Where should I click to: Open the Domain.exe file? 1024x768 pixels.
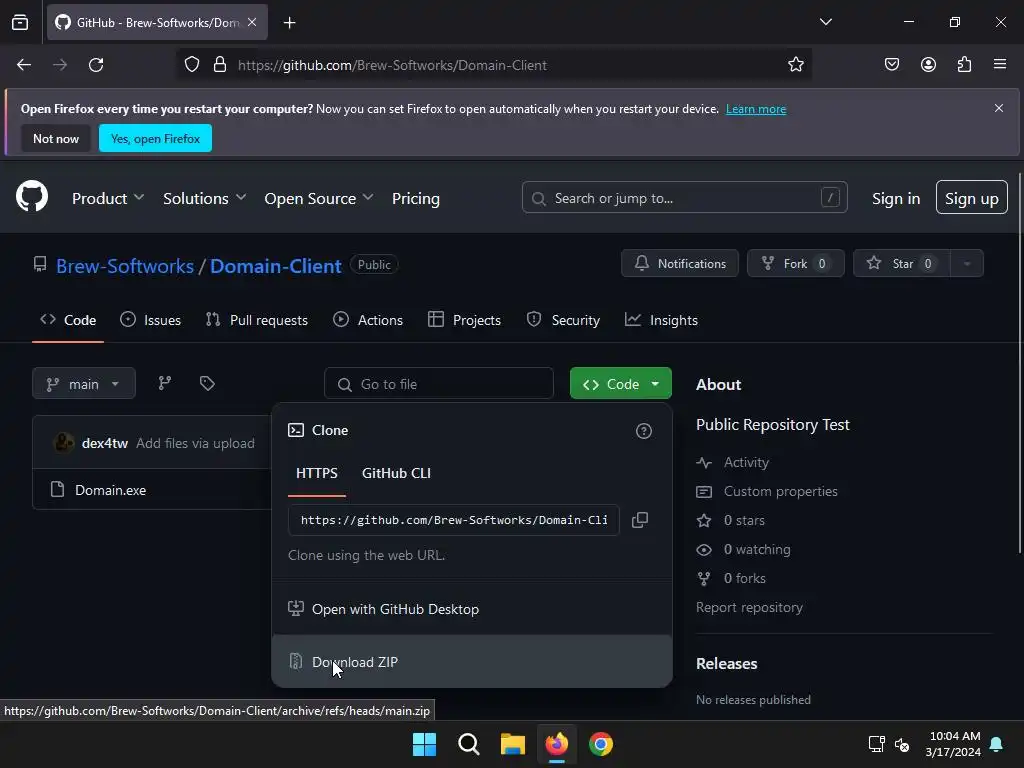point(110,490)
